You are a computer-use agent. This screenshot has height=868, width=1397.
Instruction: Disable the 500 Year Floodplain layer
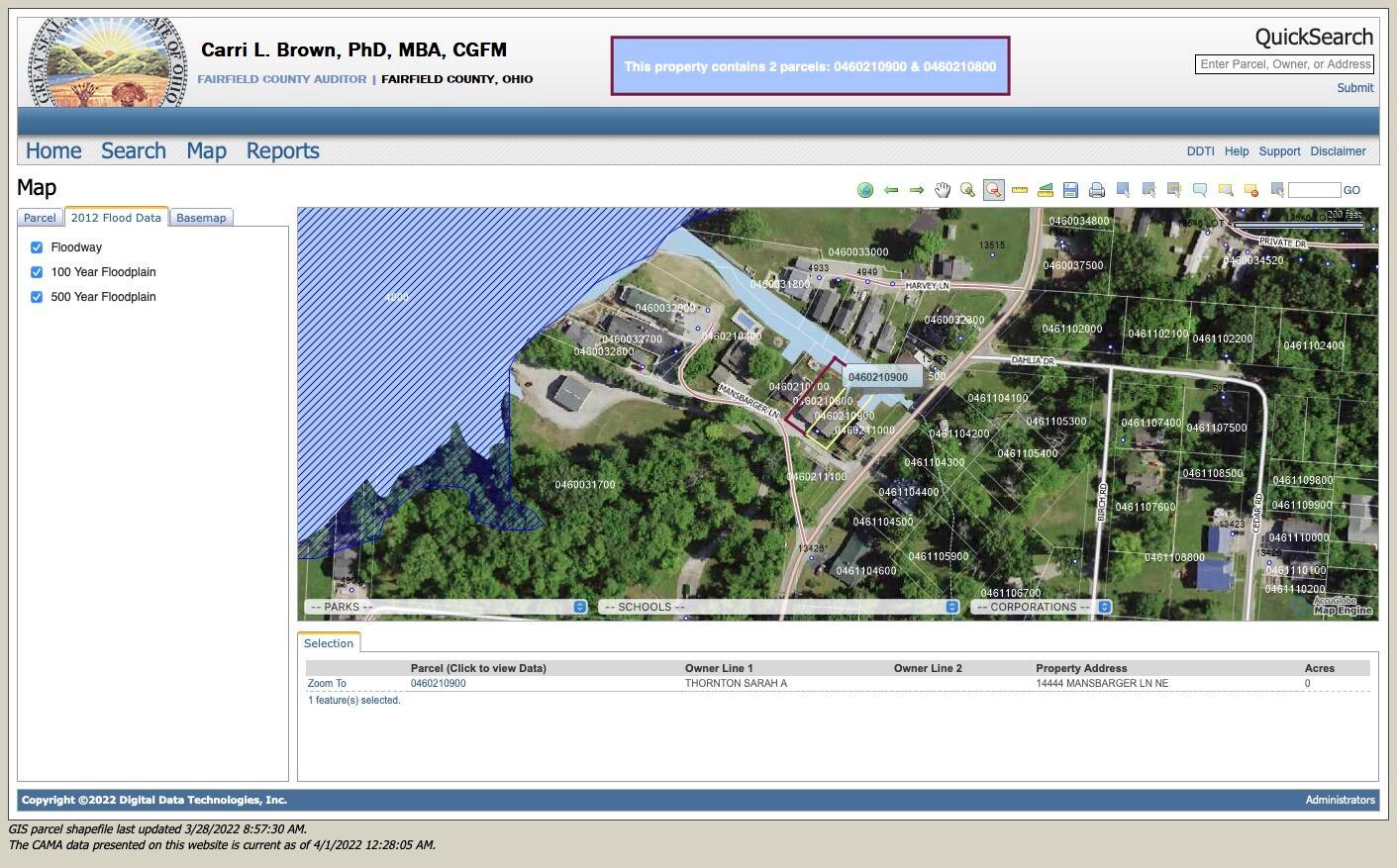click(x=37, y=297)
